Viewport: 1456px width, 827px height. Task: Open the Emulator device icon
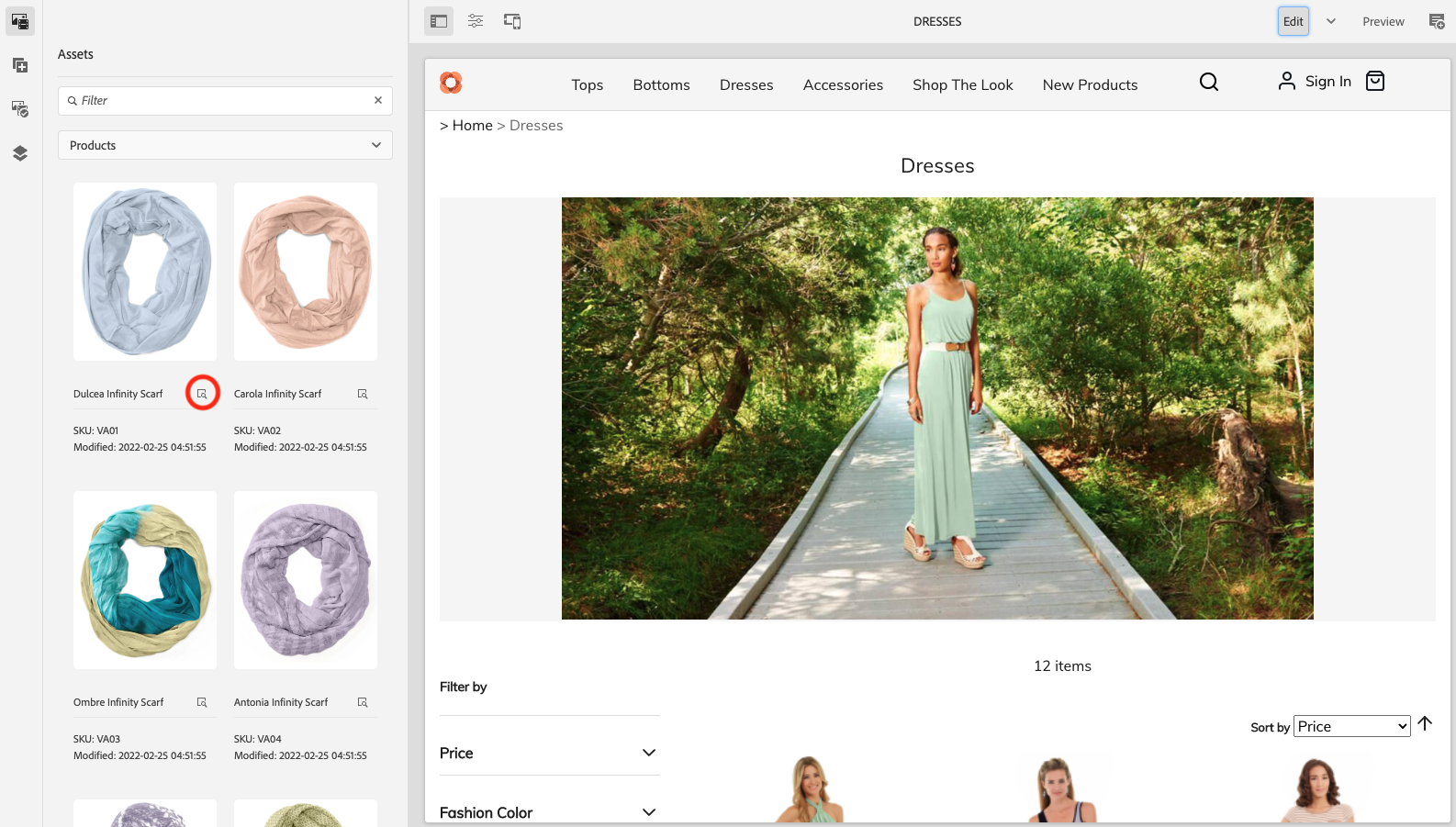tap(512, 21)
